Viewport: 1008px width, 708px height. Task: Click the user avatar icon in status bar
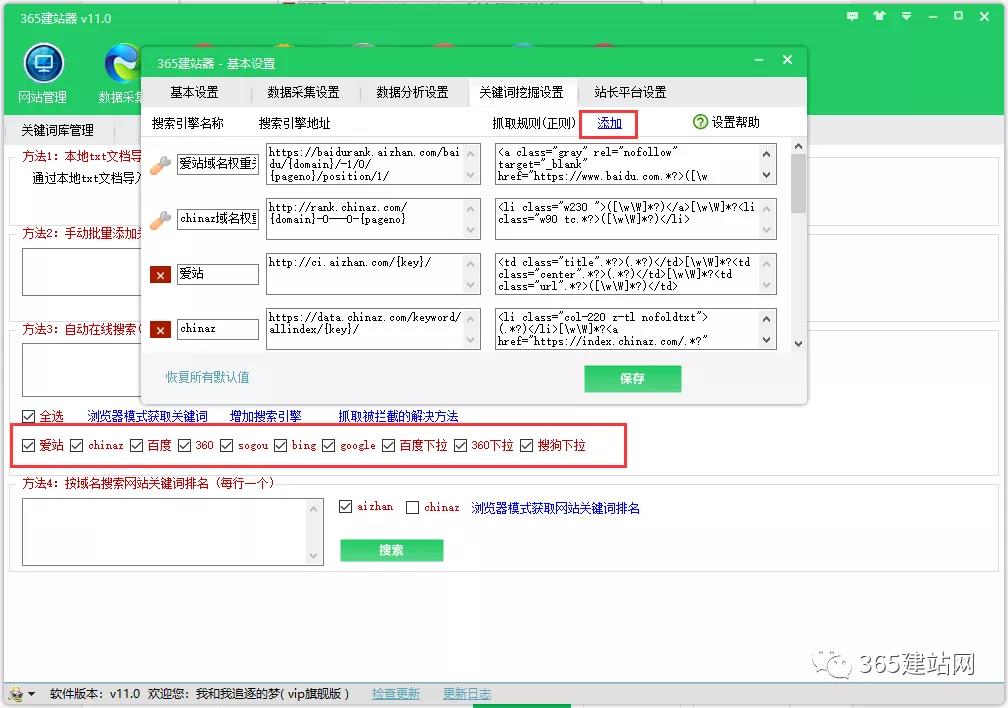tap(16, 694)
